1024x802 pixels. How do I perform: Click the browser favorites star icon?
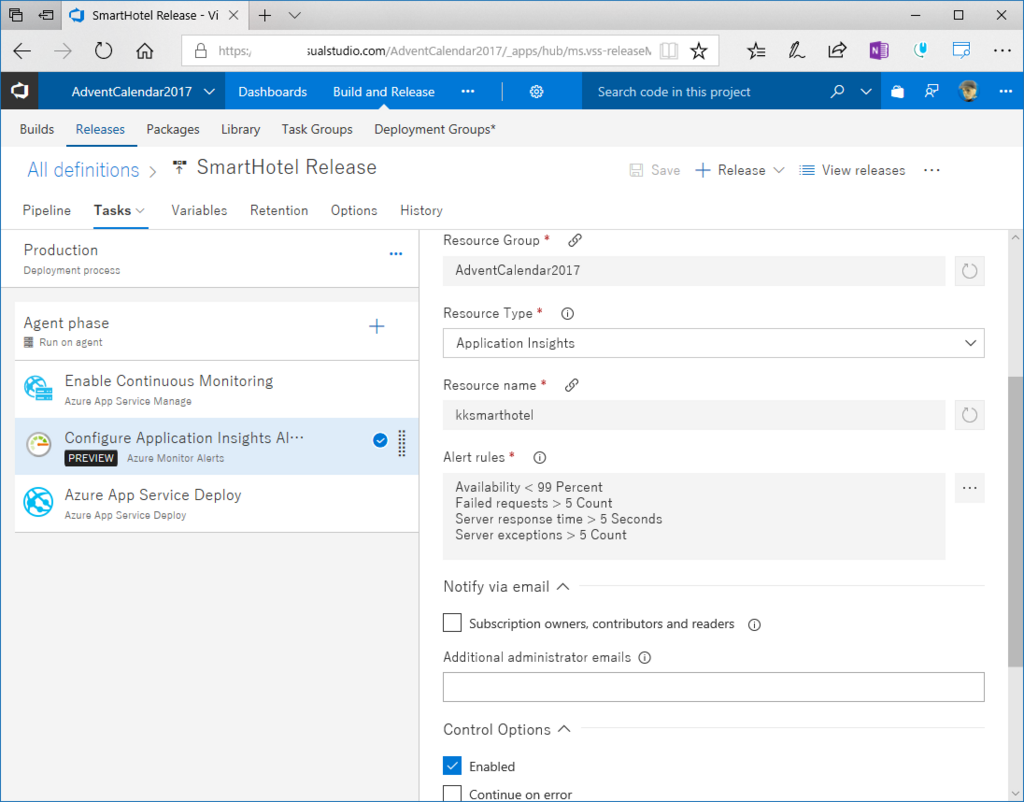click(x=698, y=51)
